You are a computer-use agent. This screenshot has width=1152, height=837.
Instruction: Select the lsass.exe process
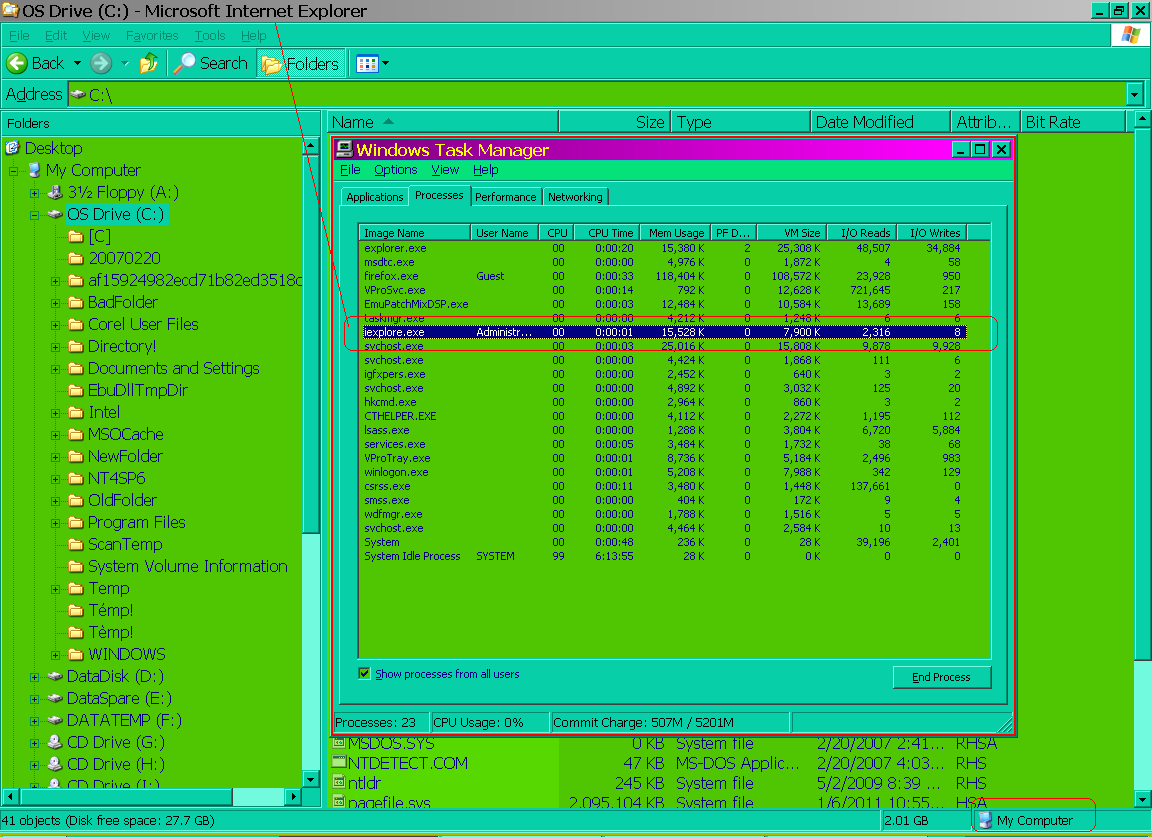(x=663, y=430)
